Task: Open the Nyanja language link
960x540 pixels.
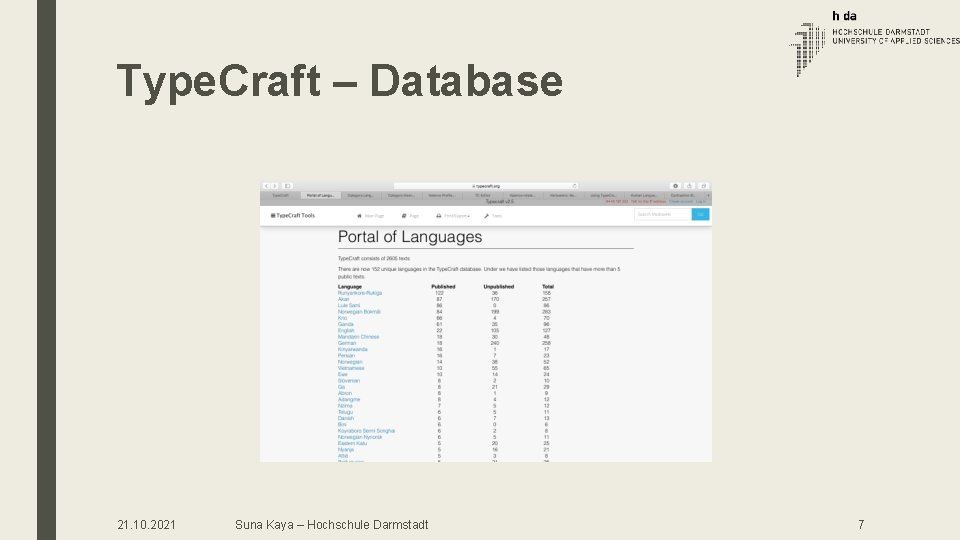Action: 346,450
